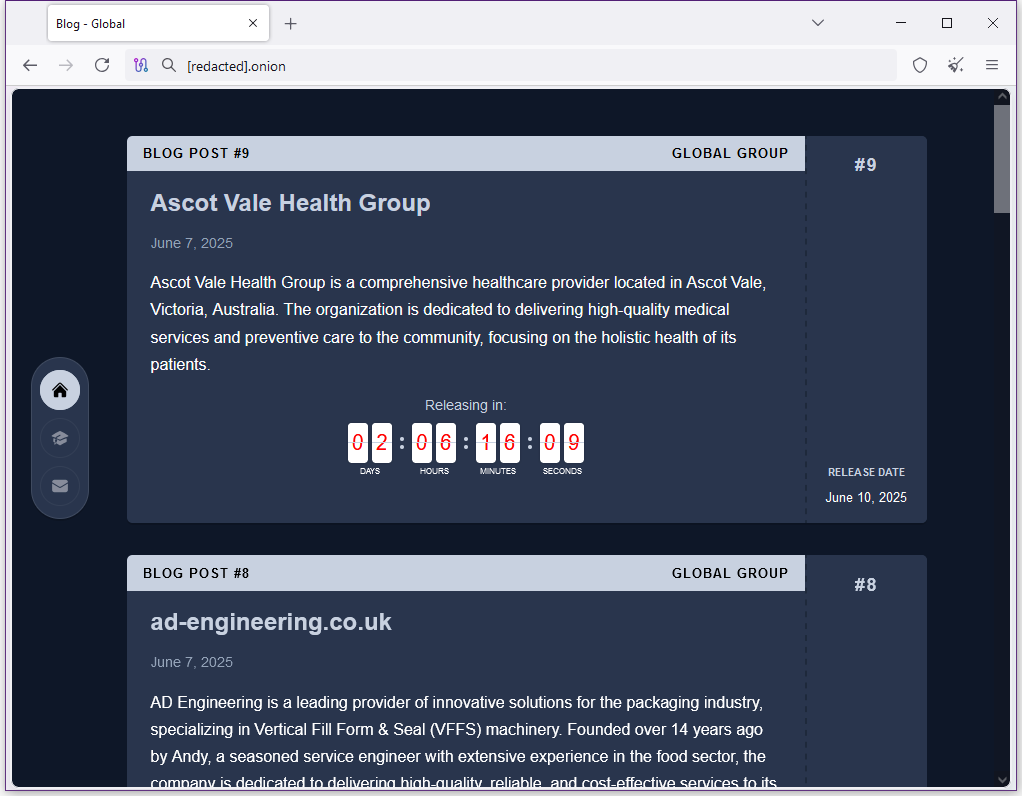Click the browser forward arrow
This screenshot has width=1022, height=796.
[x=66, y=65]
